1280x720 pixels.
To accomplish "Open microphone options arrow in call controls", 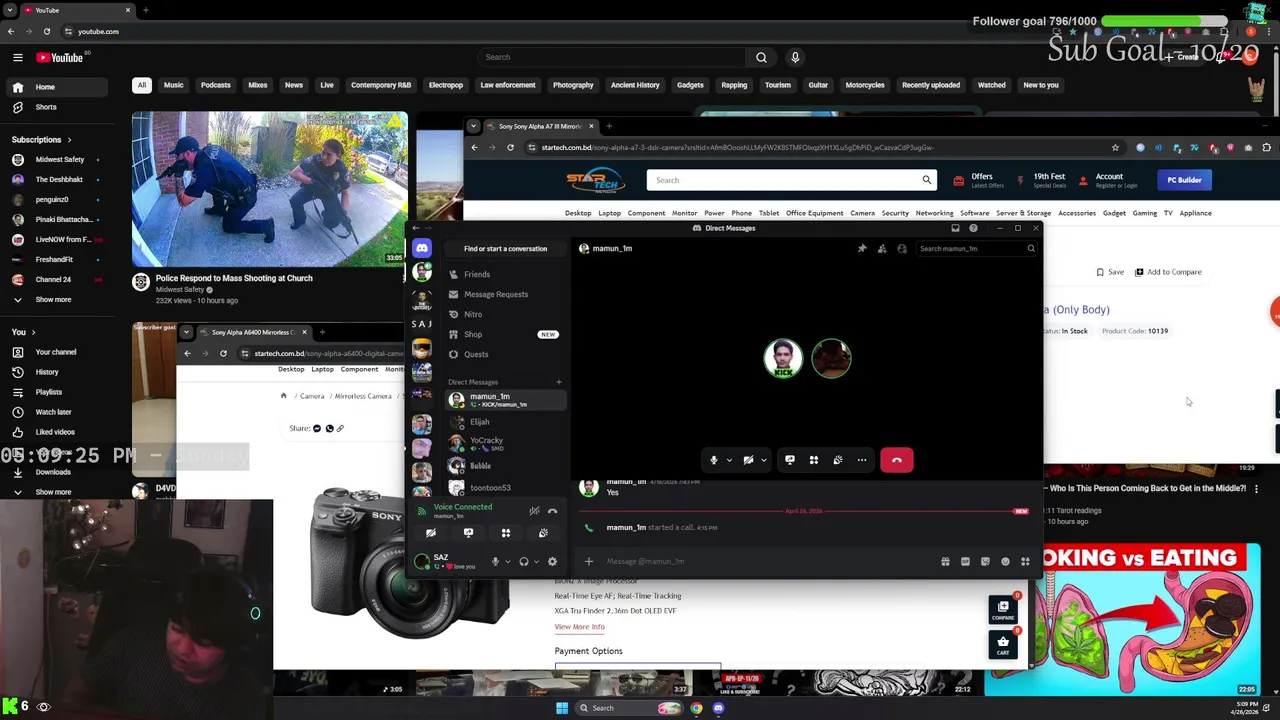I will [728, 461].
